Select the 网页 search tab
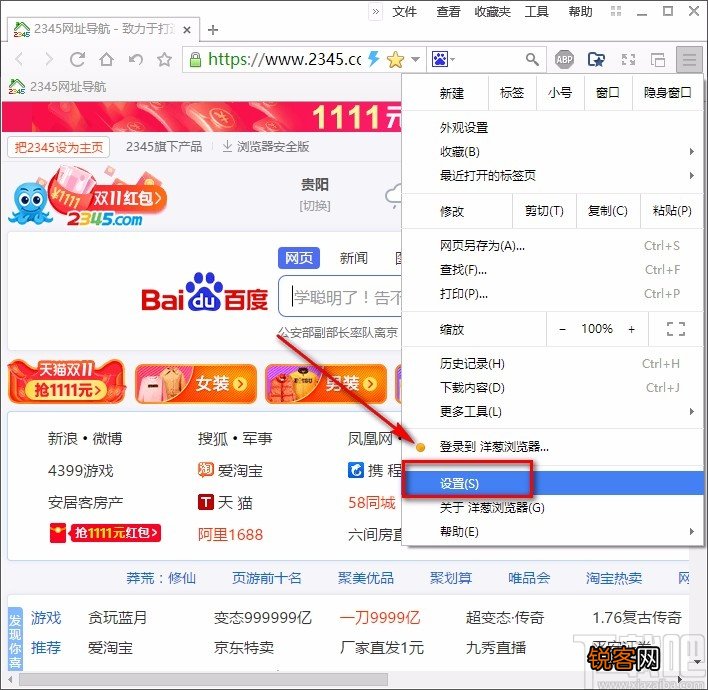This screenshot has width=708, height=690. coord(298,258)
